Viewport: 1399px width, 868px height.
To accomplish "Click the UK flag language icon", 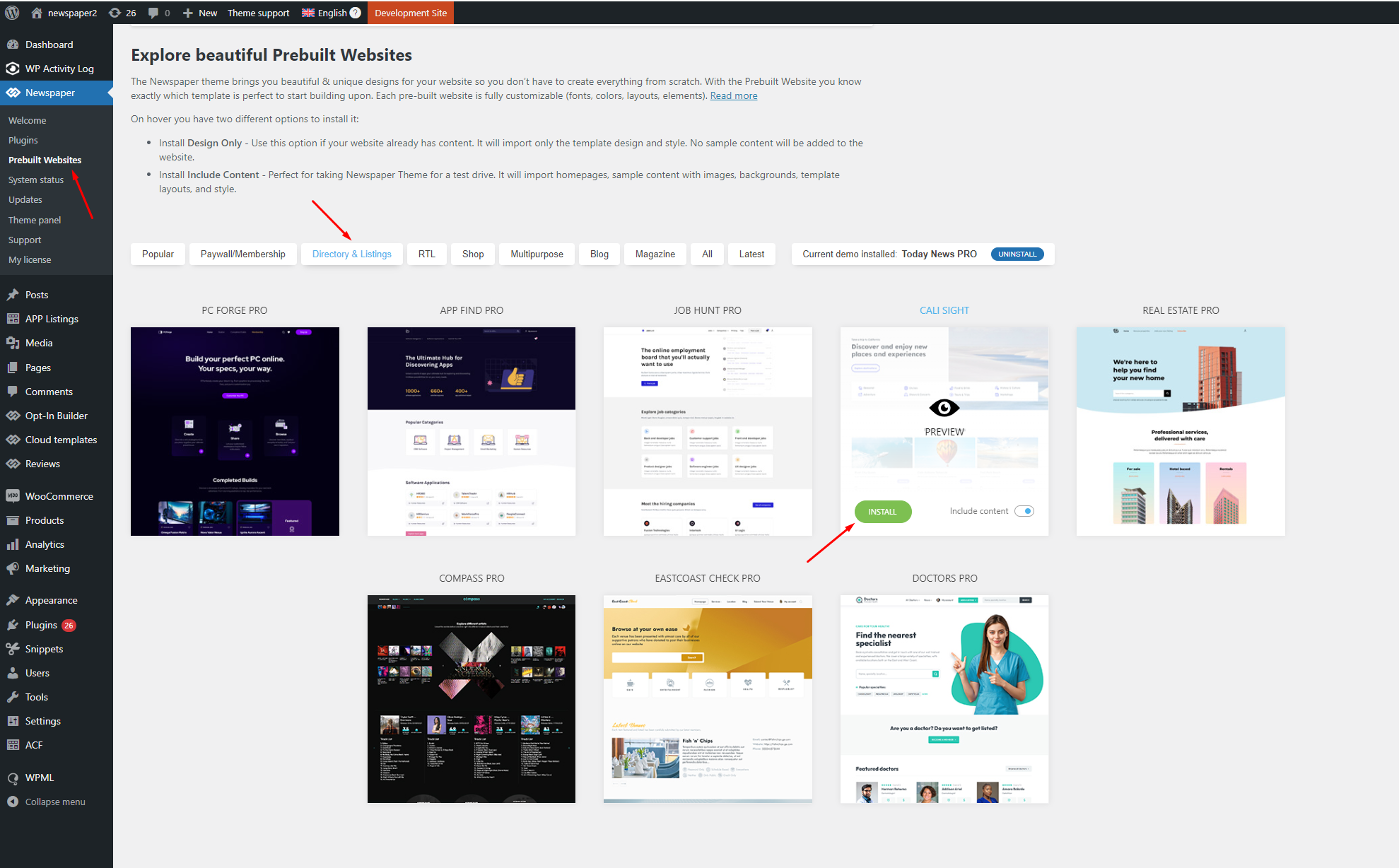I will click(308, 13).
